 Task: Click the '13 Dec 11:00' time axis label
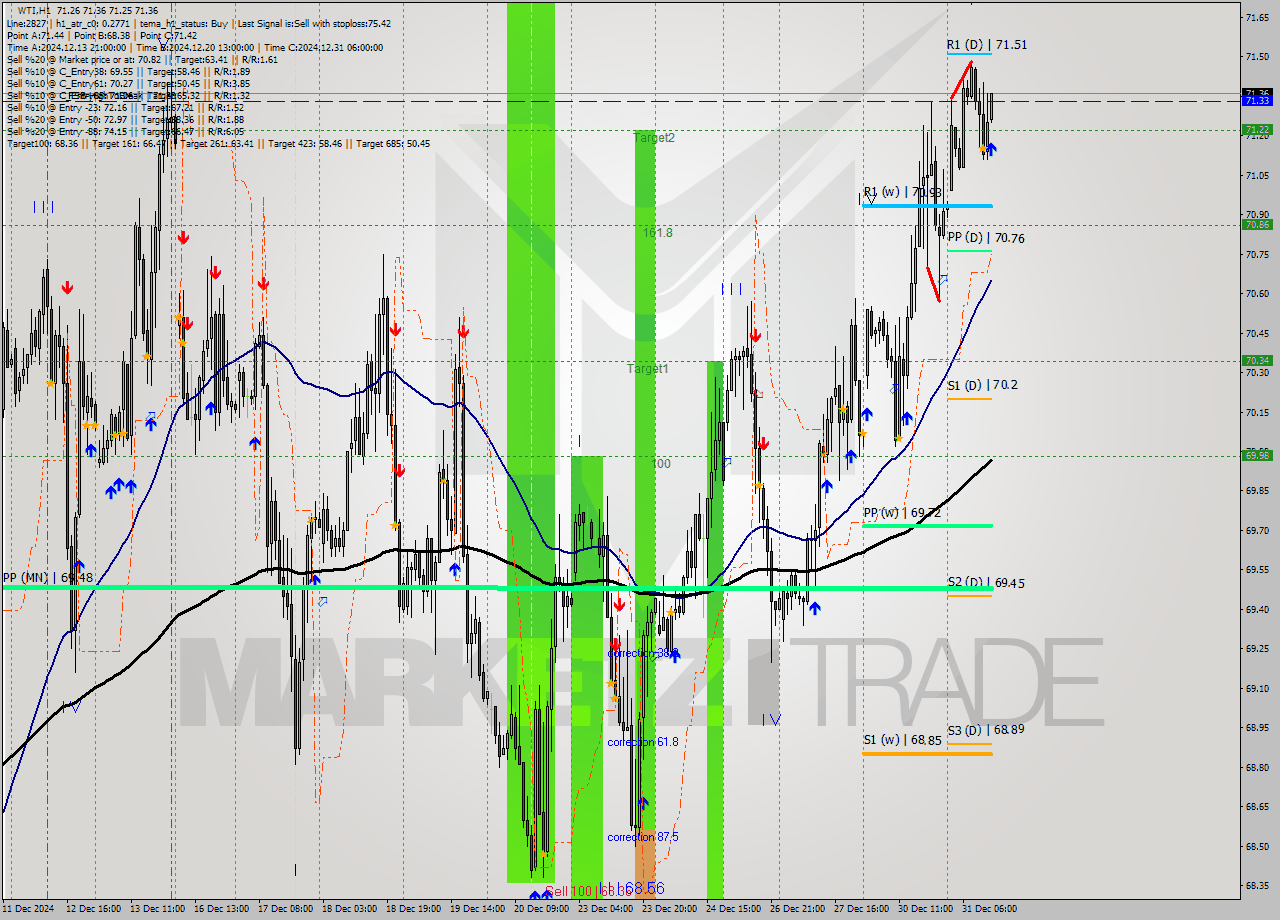pos(158,909)
